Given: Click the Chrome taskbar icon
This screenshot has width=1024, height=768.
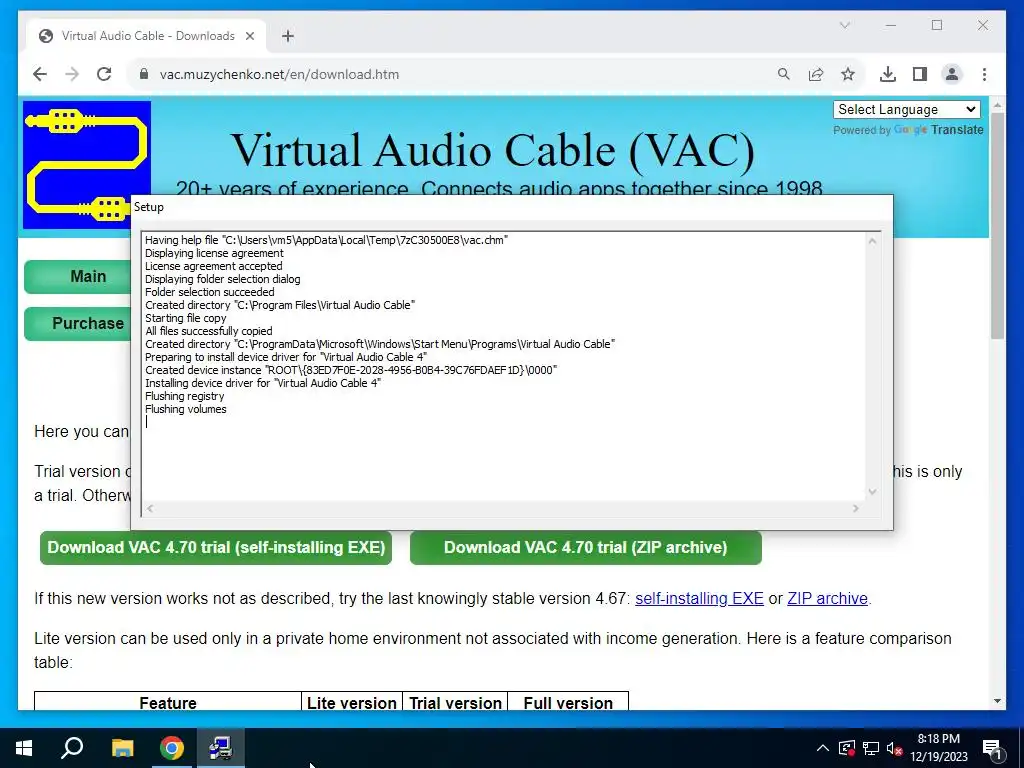Looking at the screenshot, I should (172, 748).
